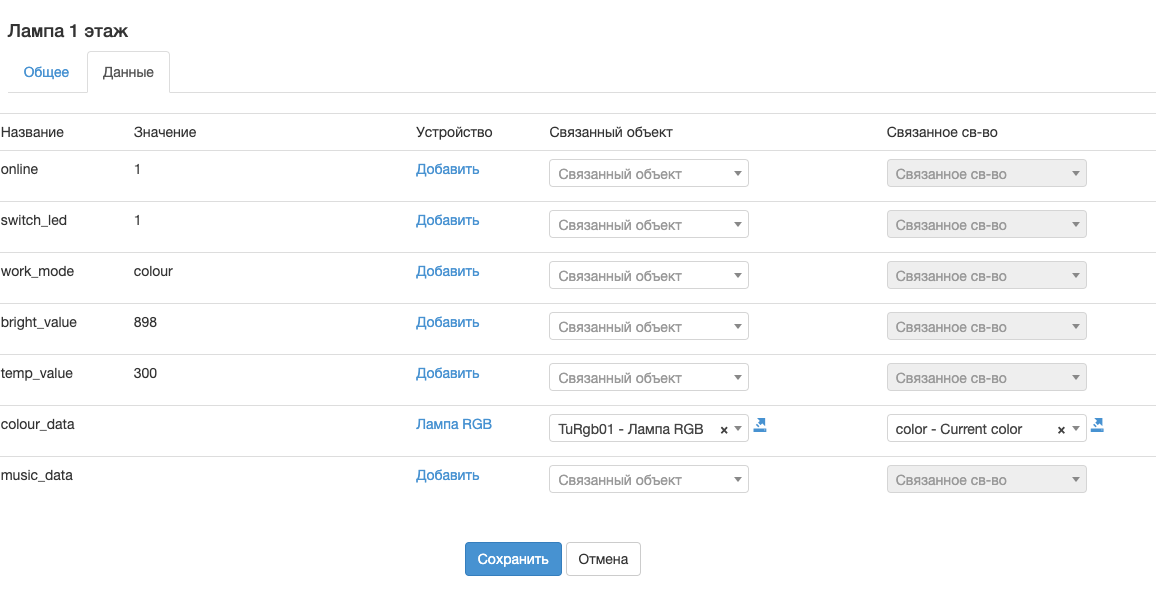Open linked property color via blue icon
The image size is (1156, 596).
1097,425
